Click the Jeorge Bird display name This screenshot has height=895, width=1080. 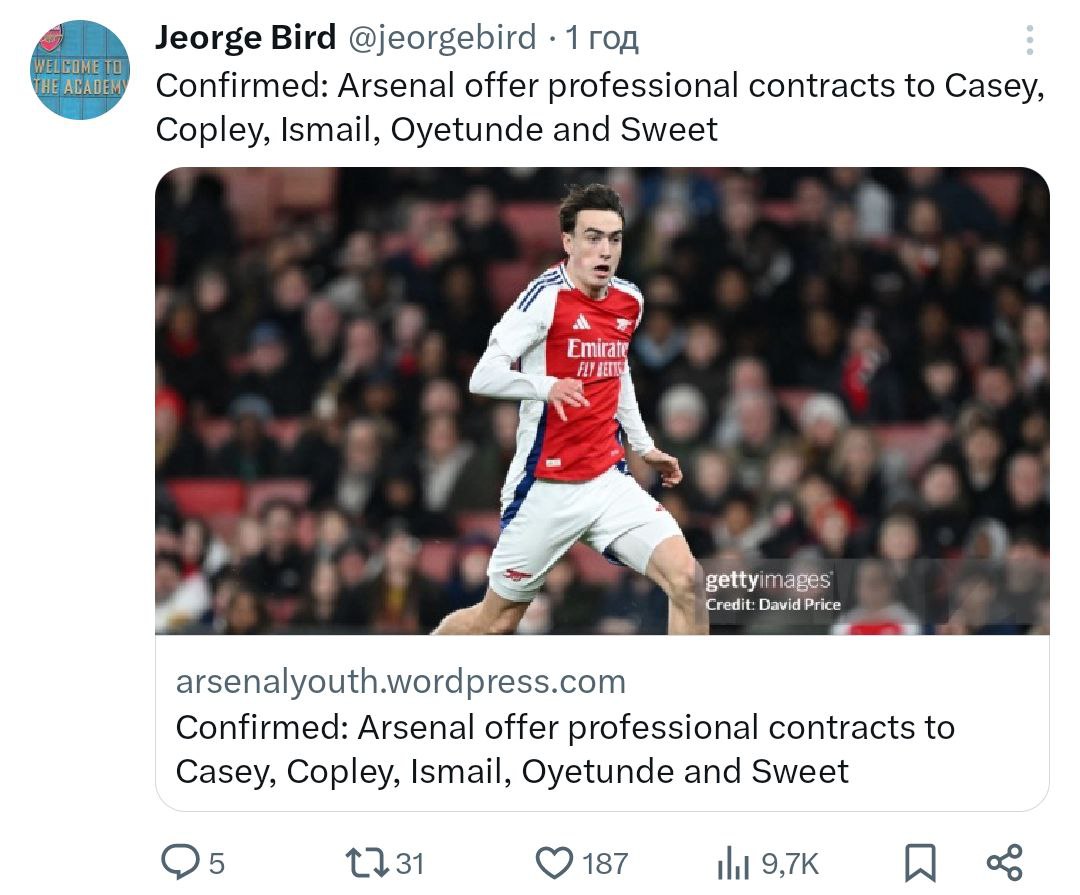(246, 38)
